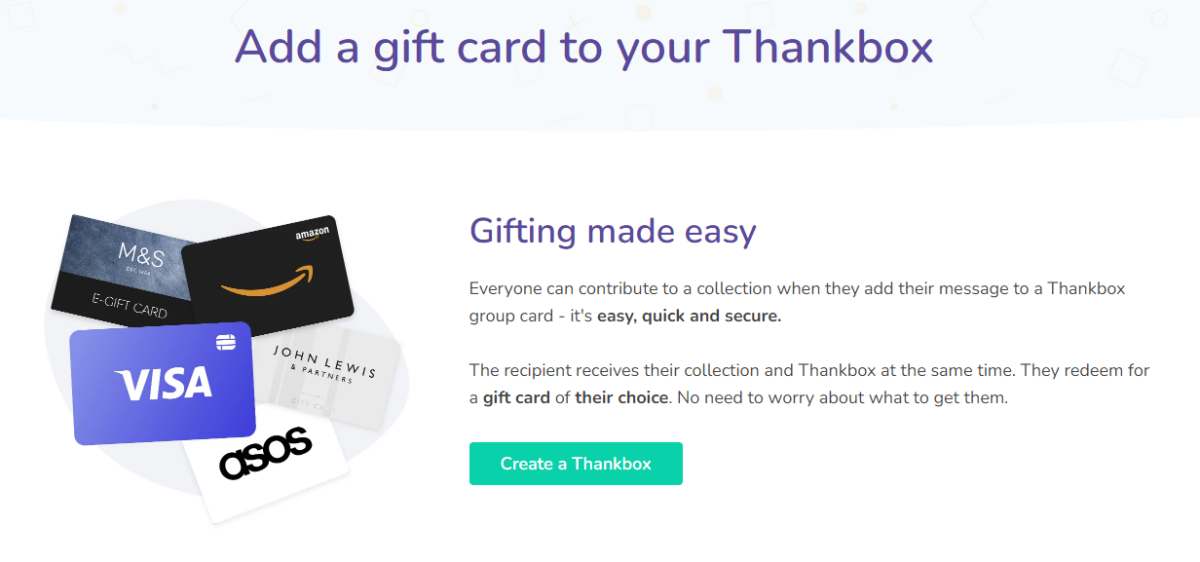Click the small amazon wordmark on card
1200x562 pixels.
click(312, 235)
